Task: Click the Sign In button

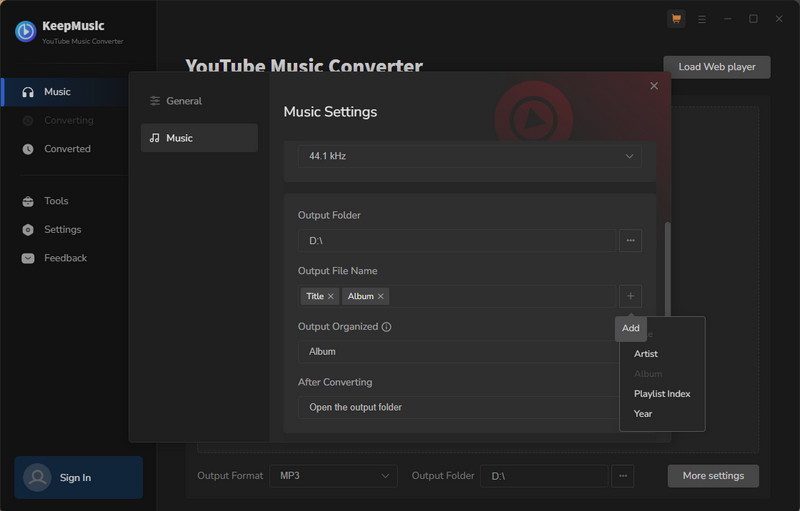Action: tap(79, 477)
